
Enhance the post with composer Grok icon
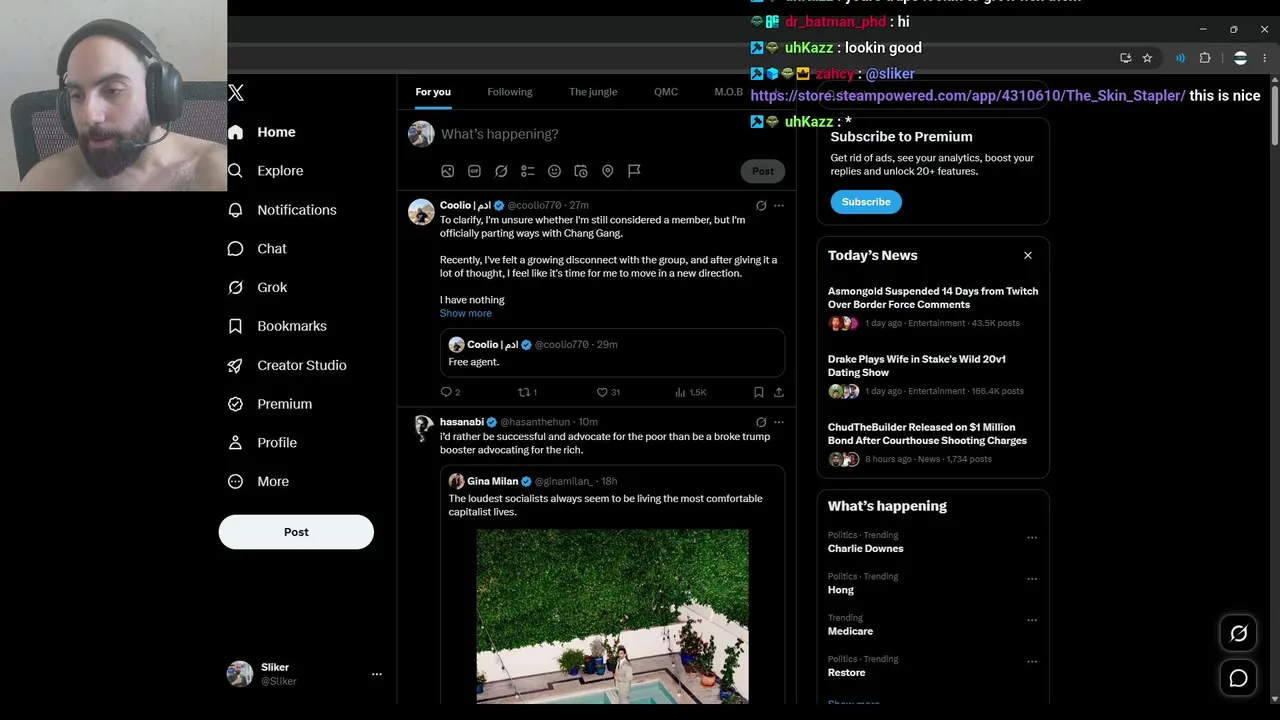point(501,171)
